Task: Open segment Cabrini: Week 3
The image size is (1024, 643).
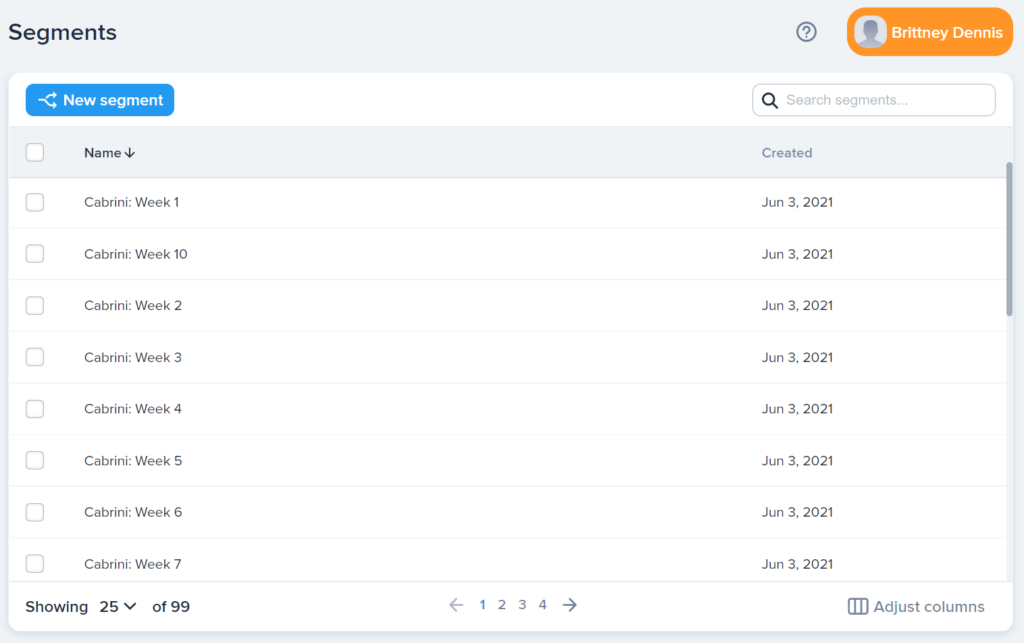Action: tap(133, 357)
